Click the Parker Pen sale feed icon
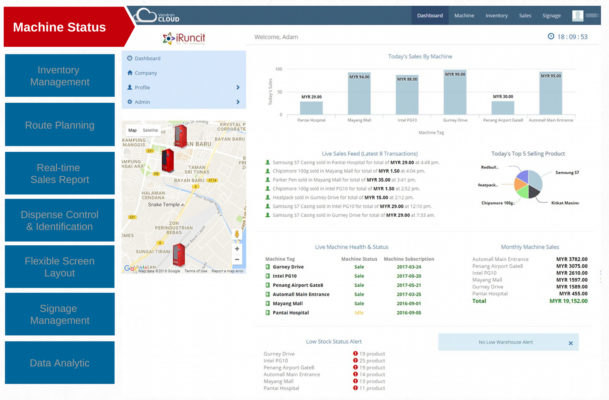This screenshot has width=609, height=400. [x=268, y=180]
